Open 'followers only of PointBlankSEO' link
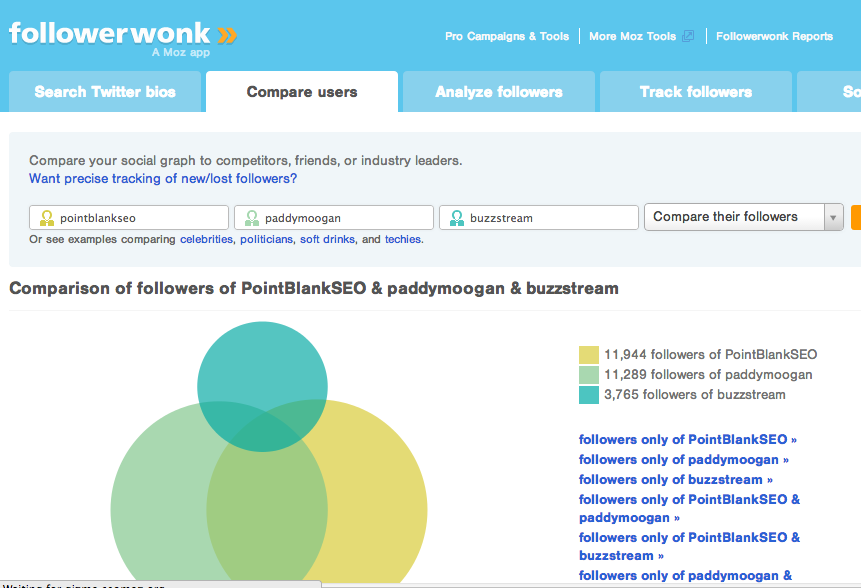The width and height of the screenshot is (861, 588). (687, 439)
